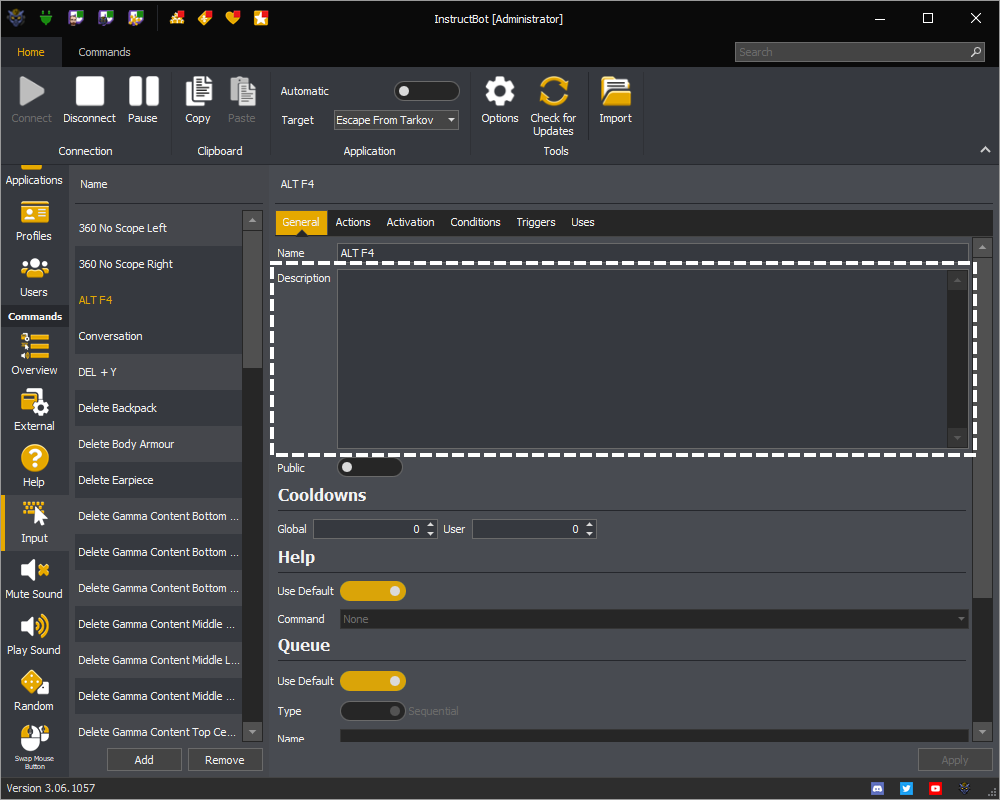Viewport: 1000px width, 800px height.
Task: Click the green plug connection icon in title bar
Action: point(45,18)
